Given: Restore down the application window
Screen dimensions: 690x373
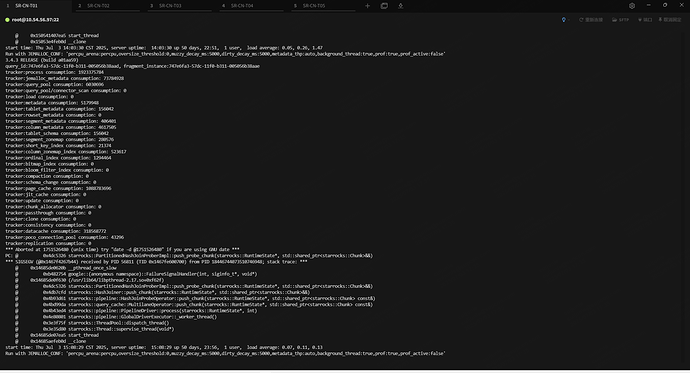Looking at the screenshot, I should pos(665,5).
